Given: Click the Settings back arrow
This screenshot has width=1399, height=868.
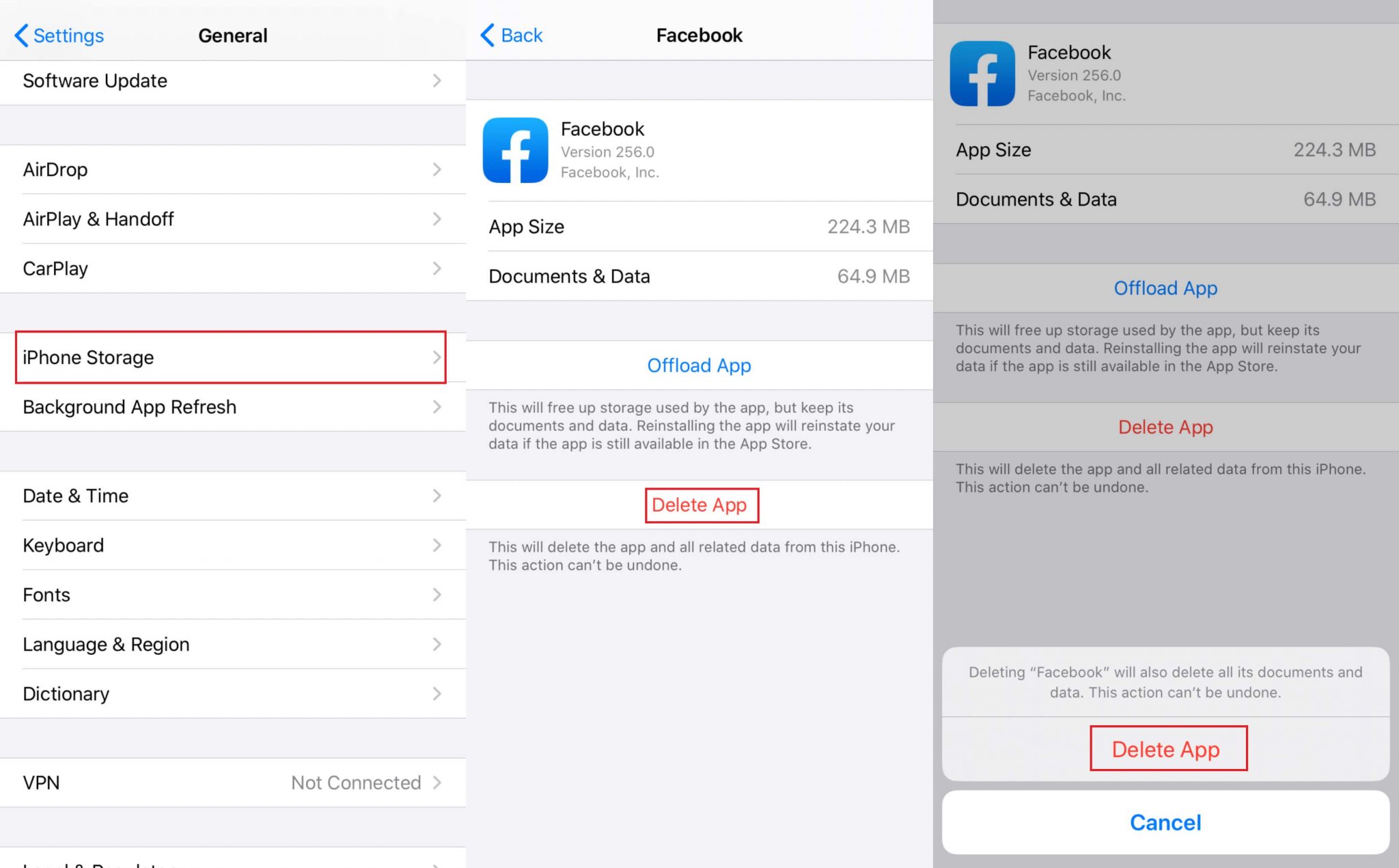Looking at the screenshot, I should tap(18, 35).
